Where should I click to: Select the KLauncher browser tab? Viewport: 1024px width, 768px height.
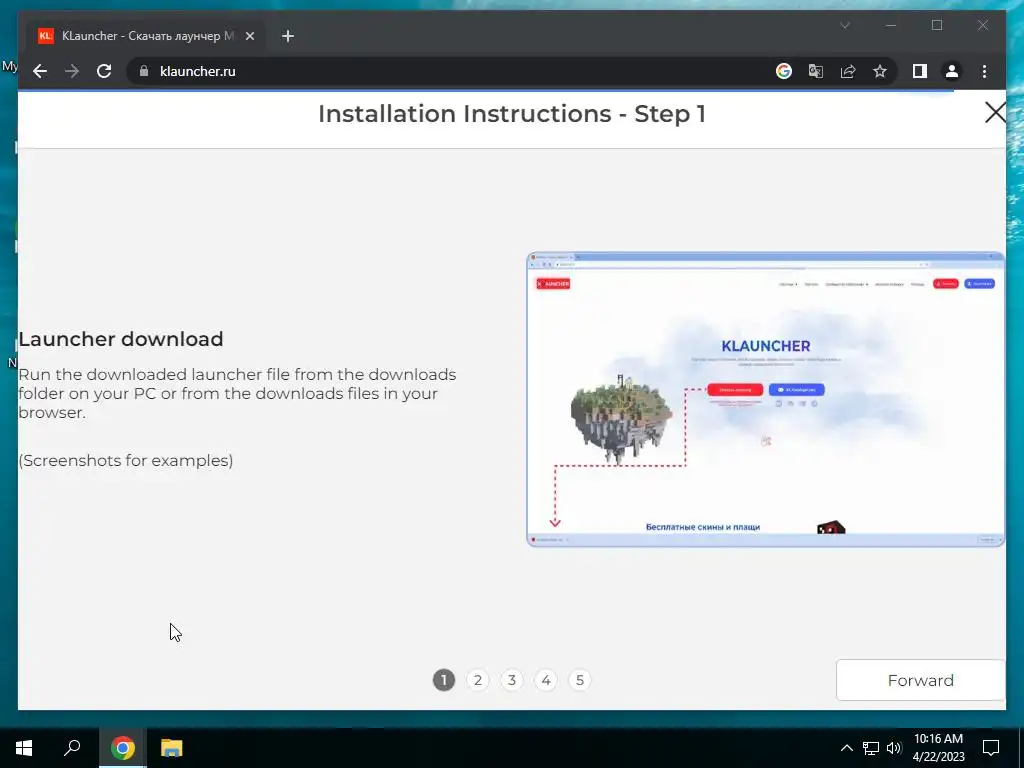click(x=146, y=36)
